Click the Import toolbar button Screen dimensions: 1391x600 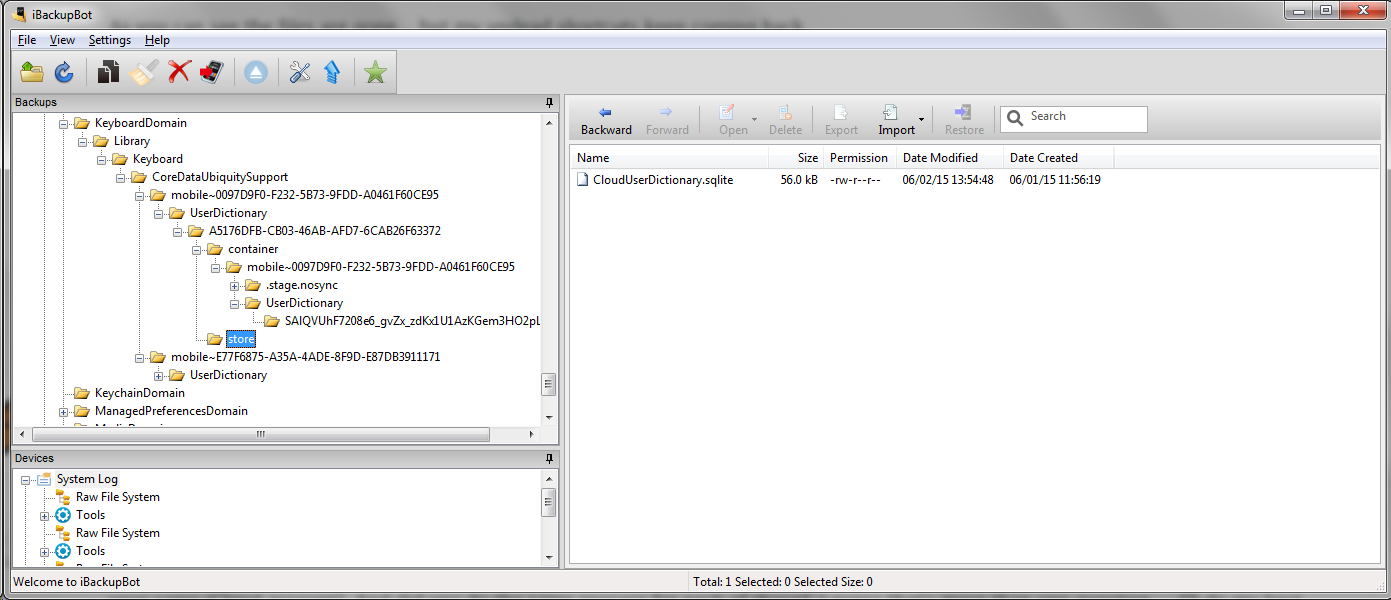pos(896,121)
